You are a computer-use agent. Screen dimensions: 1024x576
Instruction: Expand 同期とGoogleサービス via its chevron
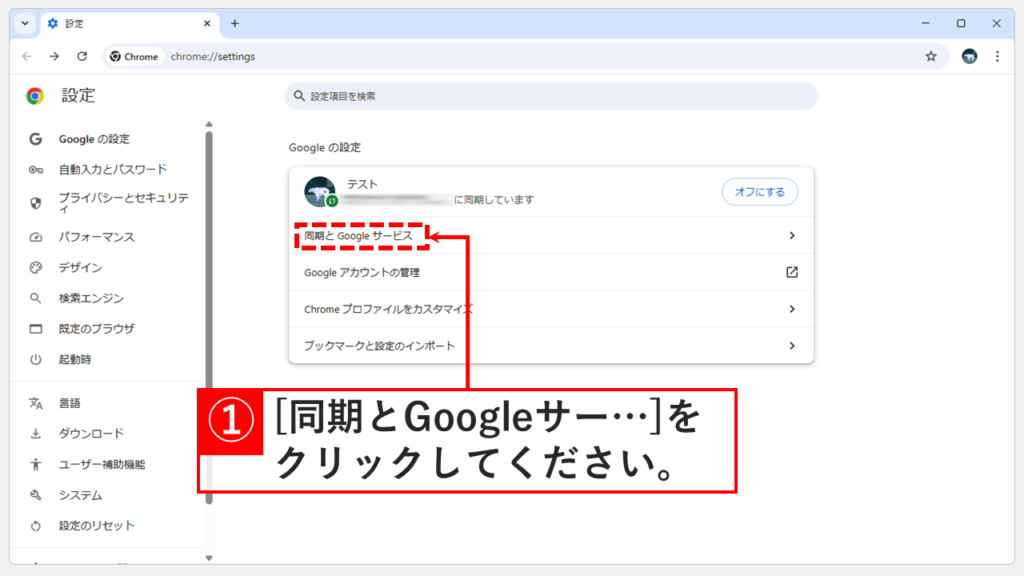[x=791, y=235]
